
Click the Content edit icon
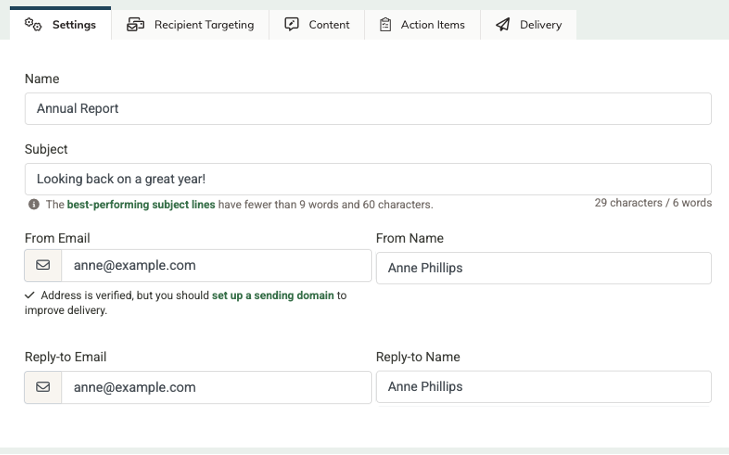[292, 25]
